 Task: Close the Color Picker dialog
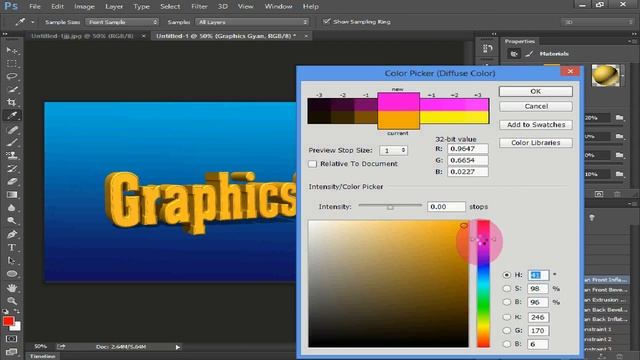570,71
